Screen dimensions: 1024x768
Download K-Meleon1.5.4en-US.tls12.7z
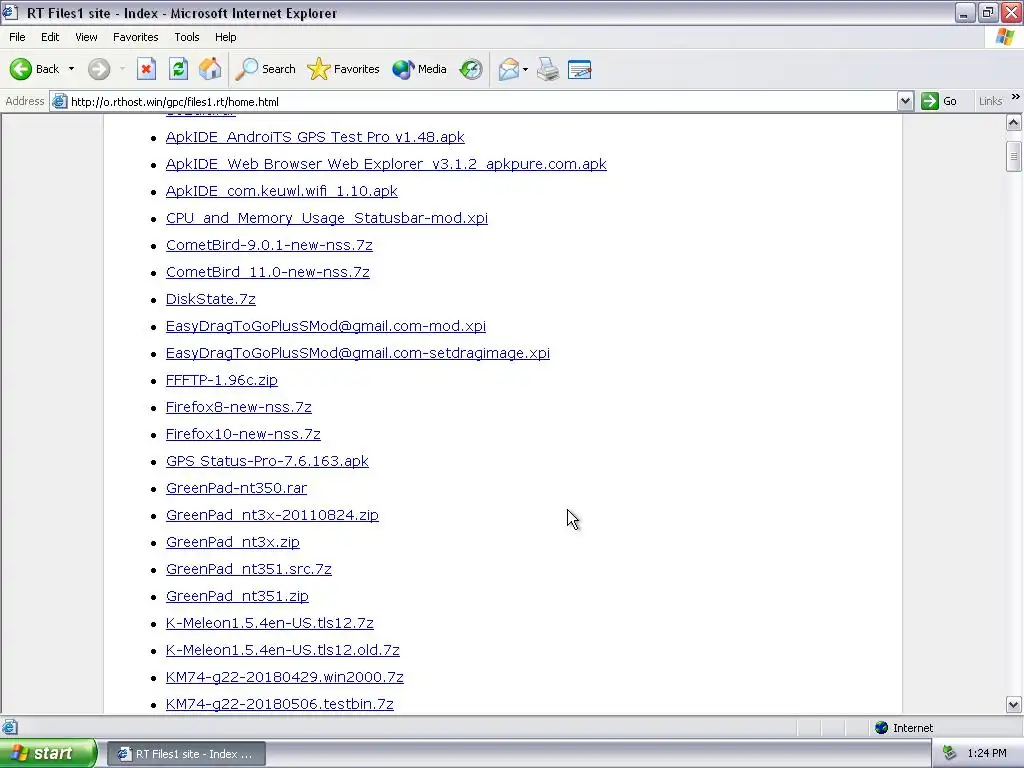[270, 623]
